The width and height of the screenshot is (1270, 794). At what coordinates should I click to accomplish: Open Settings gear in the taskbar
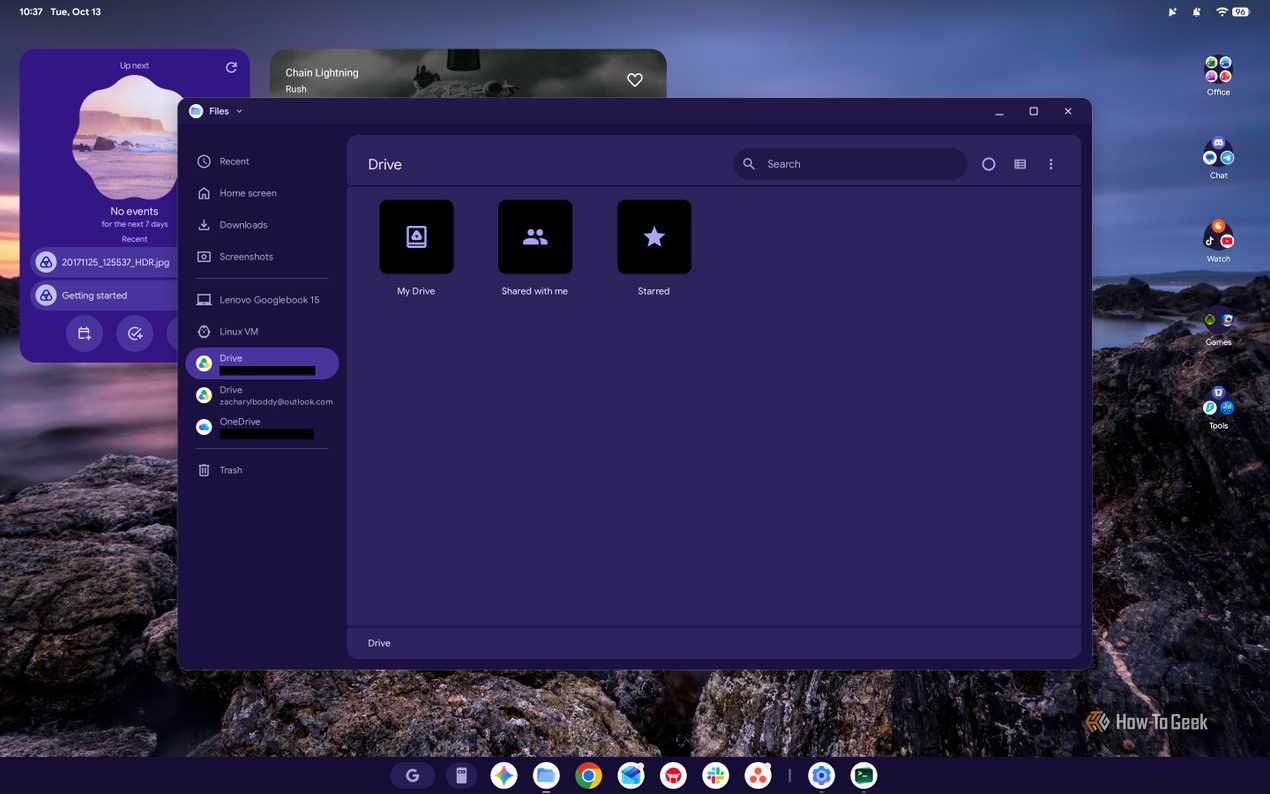click(x=821, y=775)
